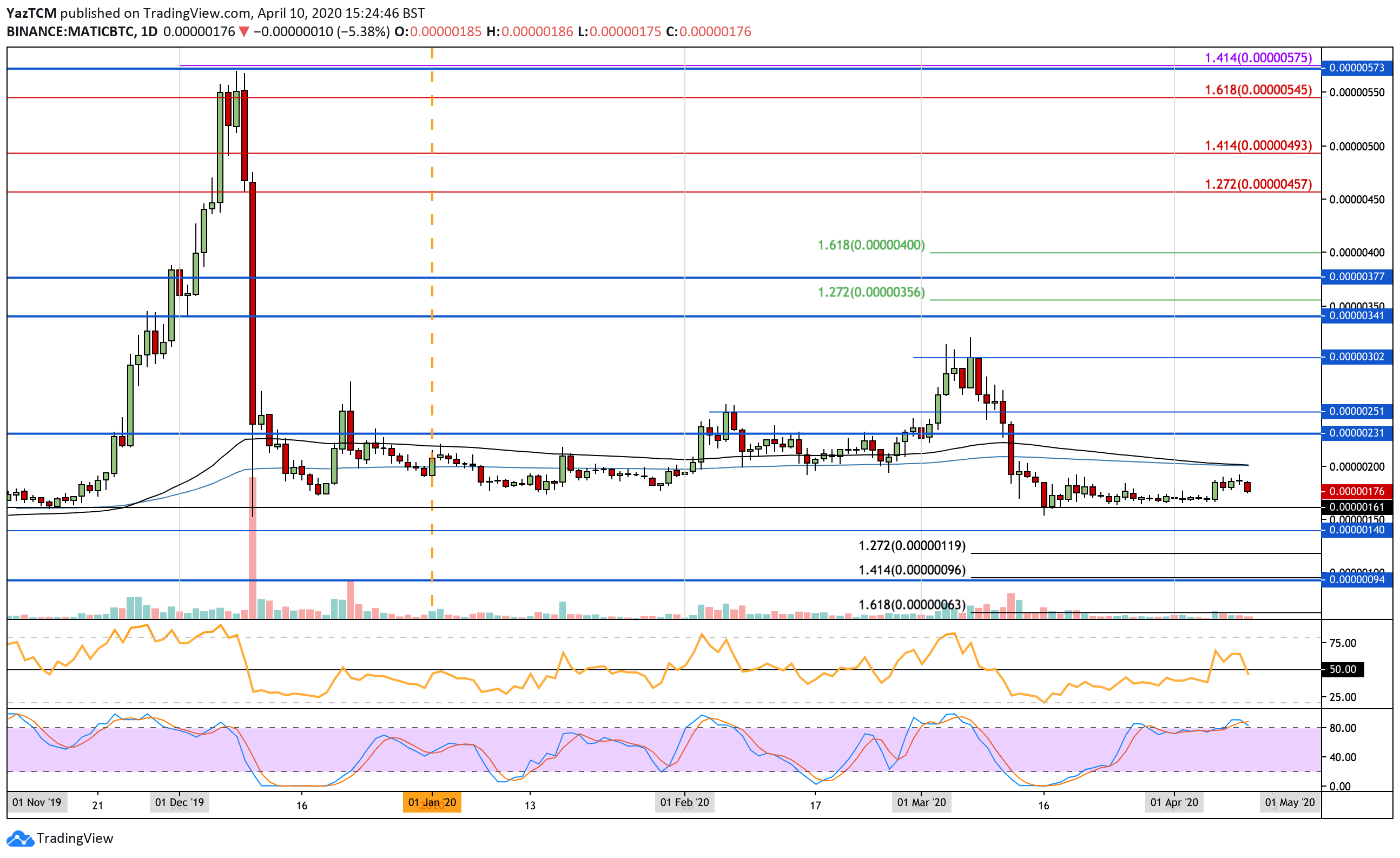The width and height of the screenshot is (1400, 858).
Task: Click the 01 Feb '20 date label
Action: point(685,803)
